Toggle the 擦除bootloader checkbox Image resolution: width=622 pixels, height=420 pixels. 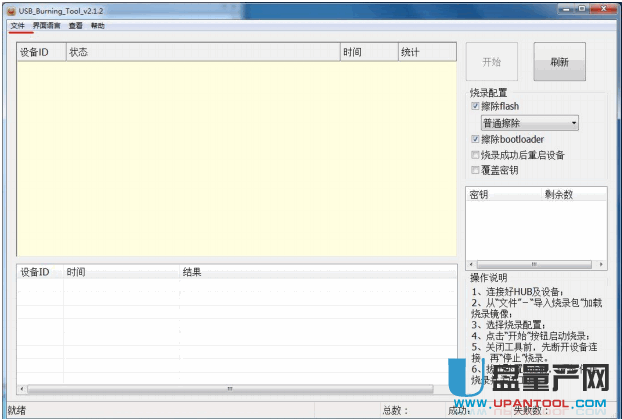click(x=476, y=139)
